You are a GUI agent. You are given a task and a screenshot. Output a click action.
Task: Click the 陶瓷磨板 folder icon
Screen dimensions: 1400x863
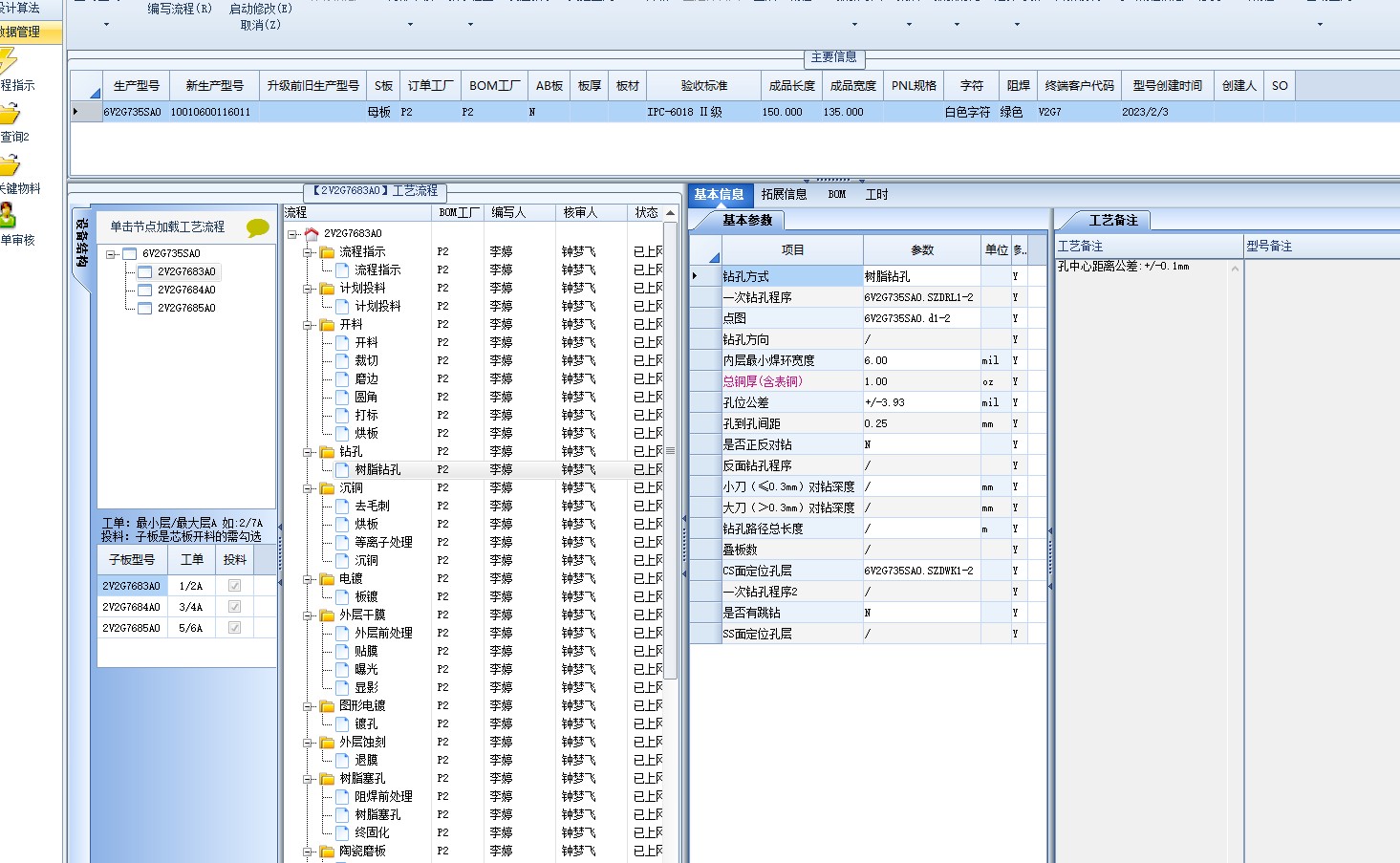tap(327, 851)
